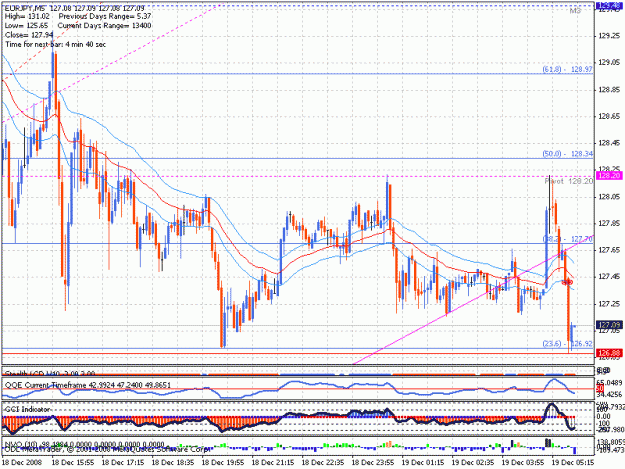Screen dimensions: 625x469
Task: Click the 128.65 price axis value
Action: [x=609, y=116]
